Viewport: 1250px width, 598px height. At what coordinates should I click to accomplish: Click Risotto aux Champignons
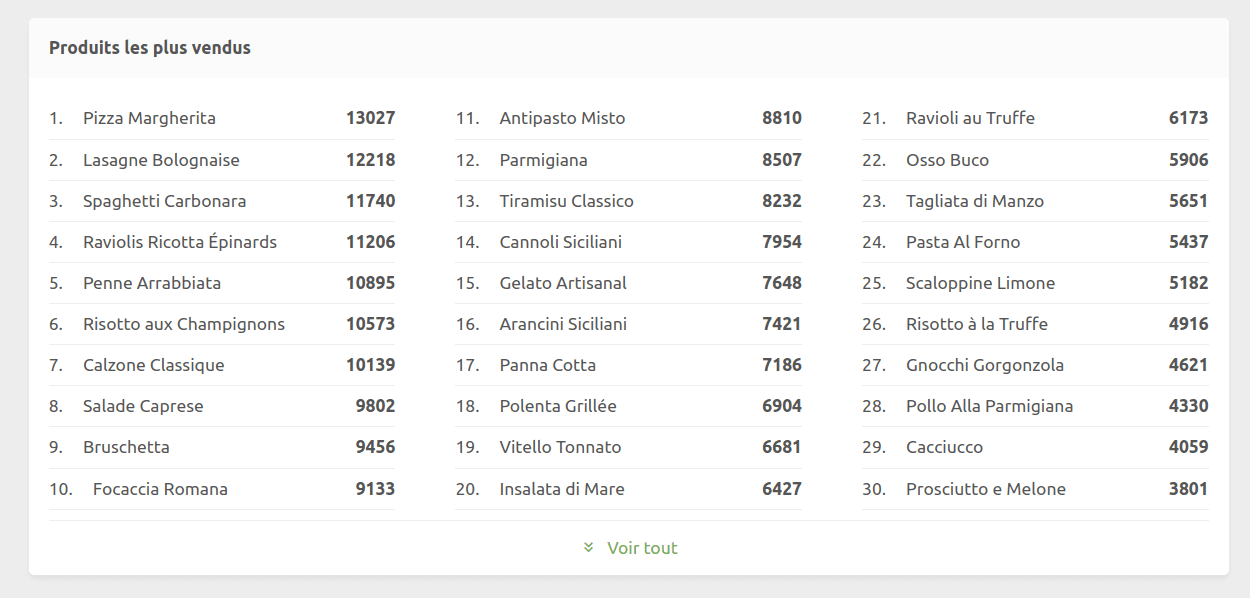[184, 324]
